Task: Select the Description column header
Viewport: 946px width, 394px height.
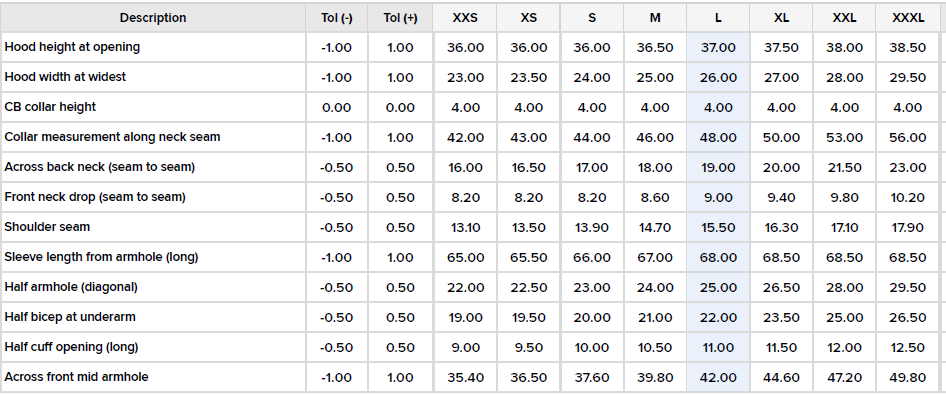Action: click(153, 17)
